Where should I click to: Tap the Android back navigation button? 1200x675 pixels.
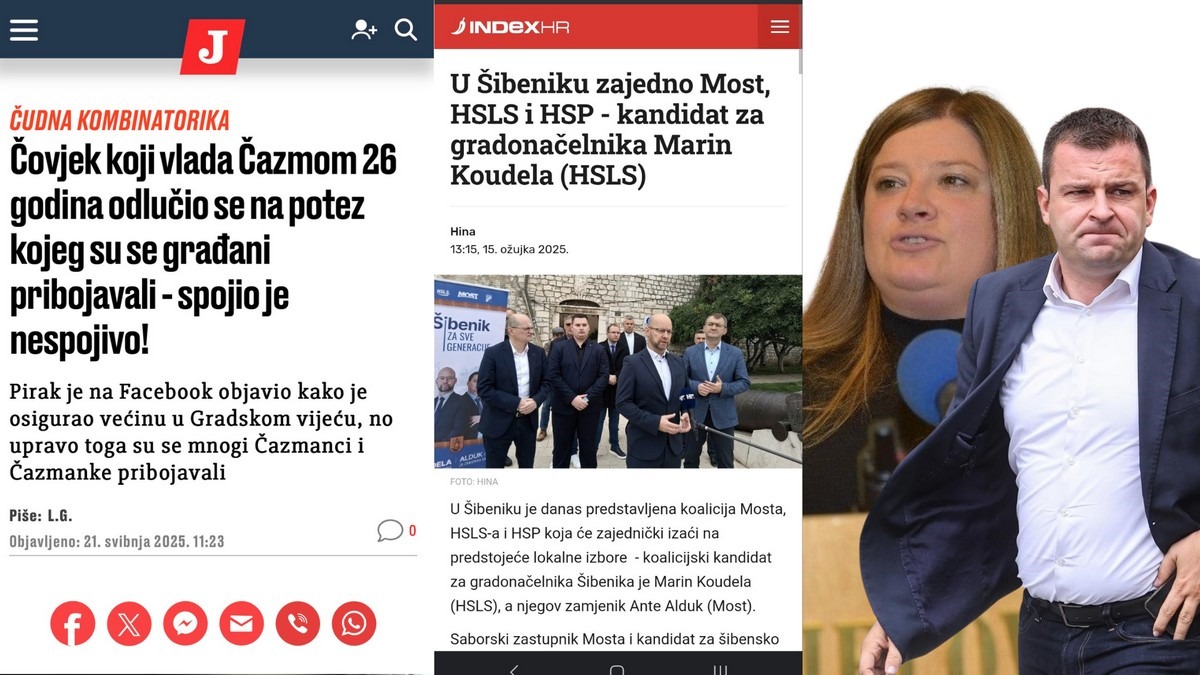pos(516,668)
